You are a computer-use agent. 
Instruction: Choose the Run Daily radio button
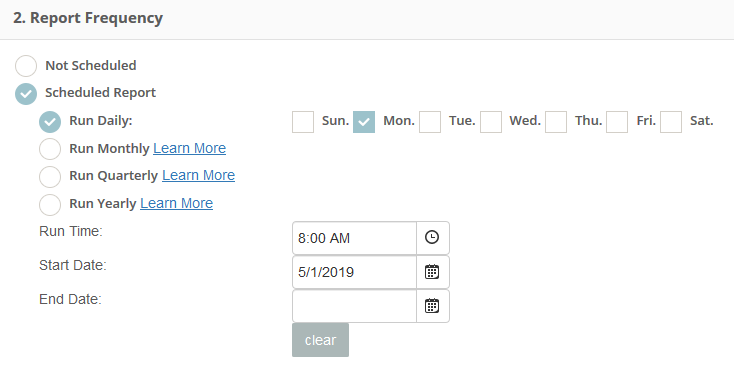click(x=50, y=122)
